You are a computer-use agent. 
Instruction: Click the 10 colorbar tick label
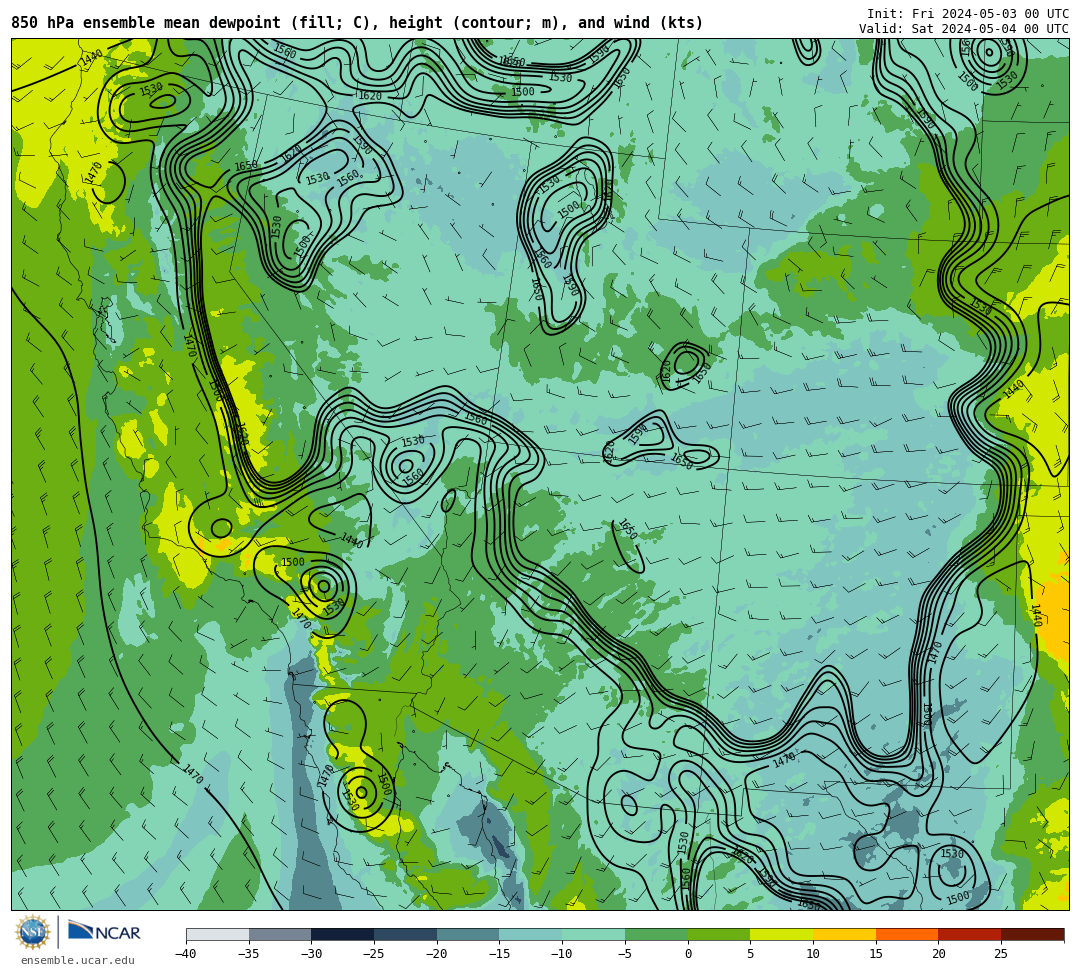(813, 954)
